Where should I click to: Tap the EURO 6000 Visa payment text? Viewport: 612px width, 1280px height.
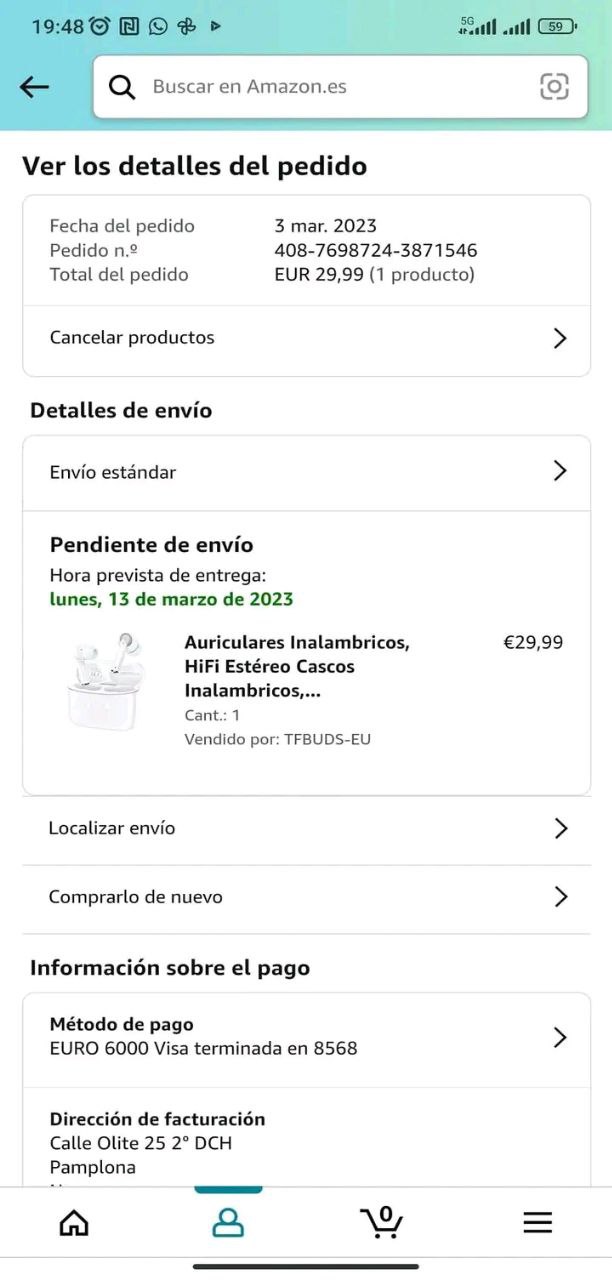[x=203, y=1048]
